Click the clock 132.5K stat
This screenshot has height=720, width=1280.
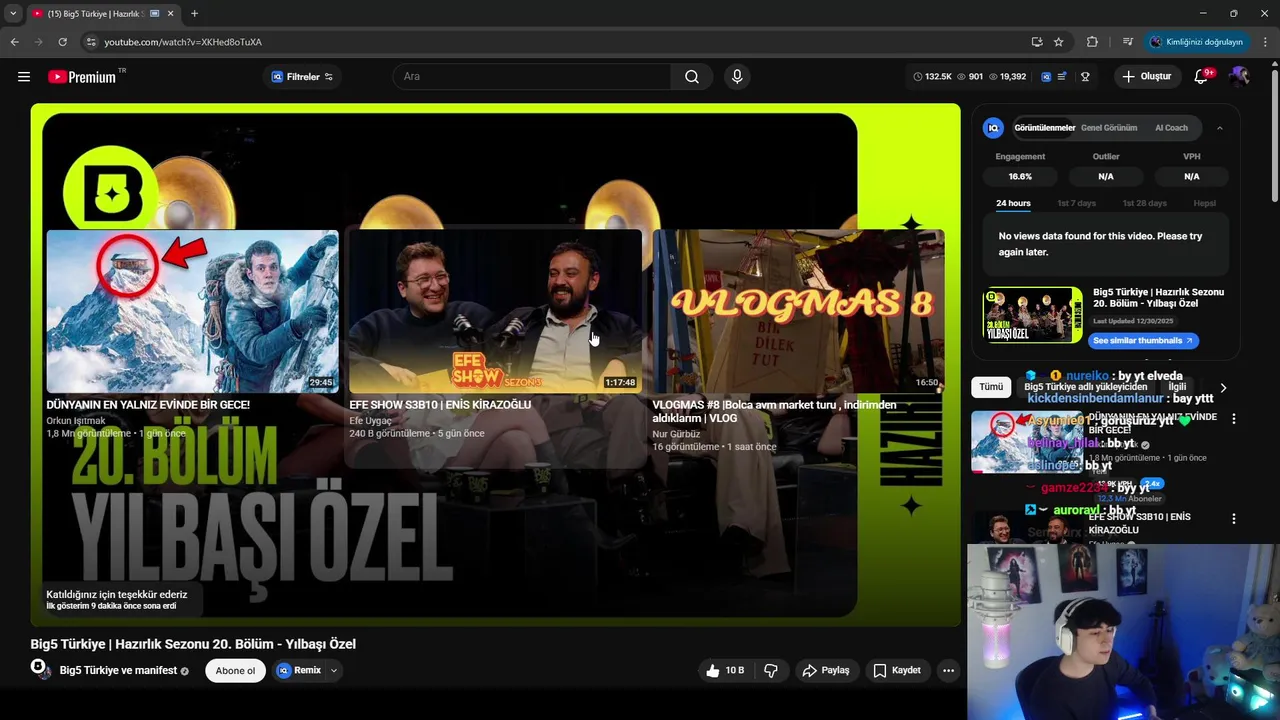click(x=933, y=77)
